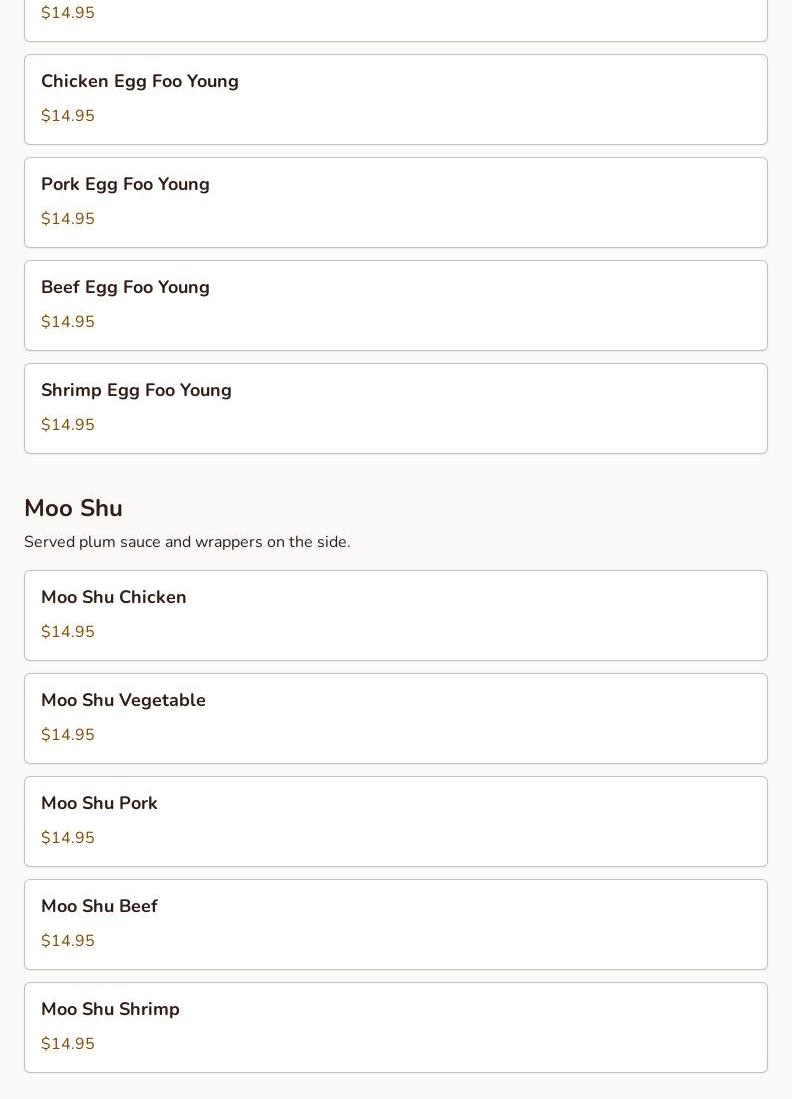
Task: Click the Moo Shu section heading
Action: tap(73, 508)
